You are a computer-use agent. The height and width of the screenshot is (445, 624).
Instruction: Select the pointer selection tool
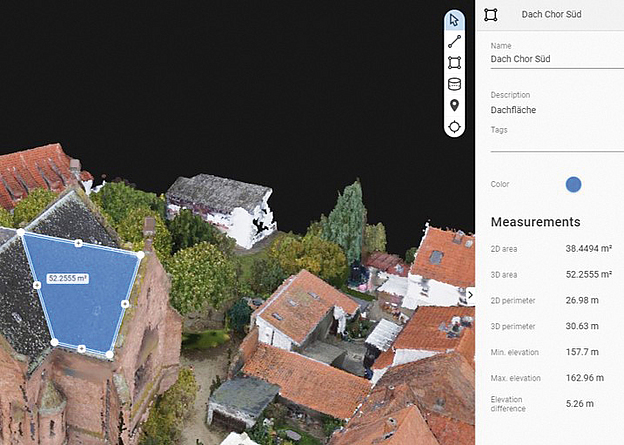(454, 20)
